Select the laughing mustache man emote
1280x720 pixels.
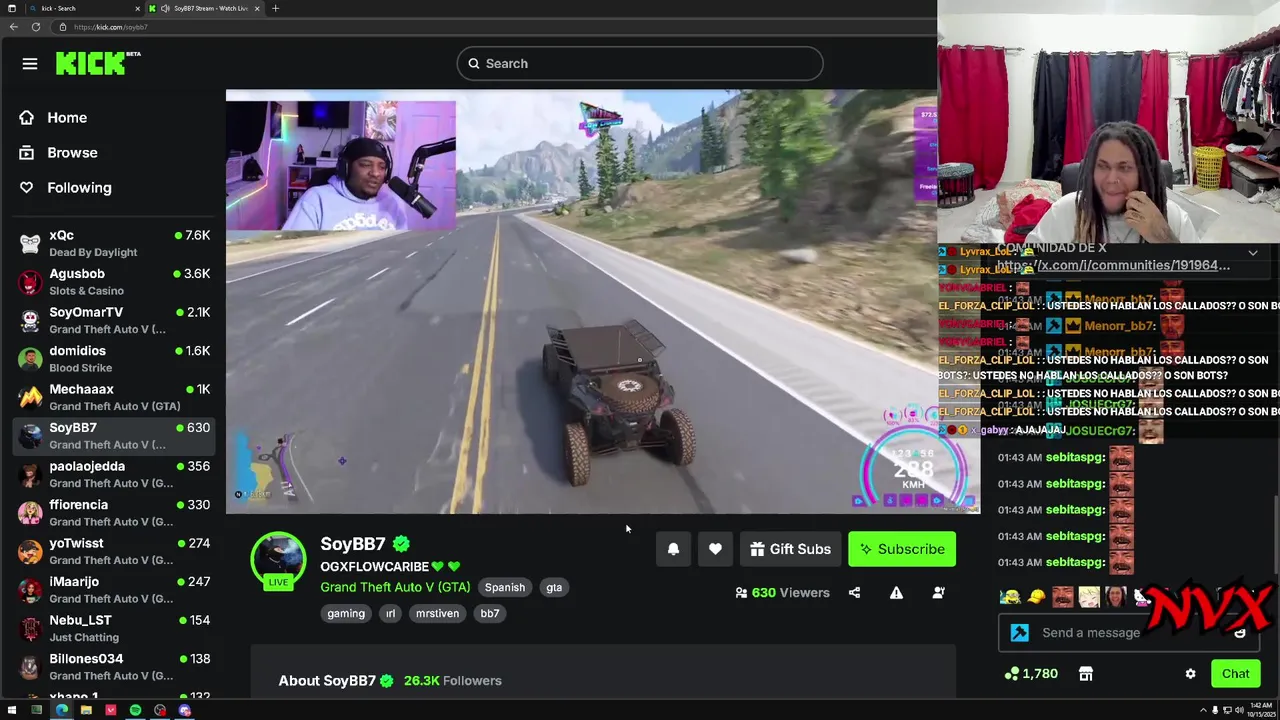tap(1062, 597)
